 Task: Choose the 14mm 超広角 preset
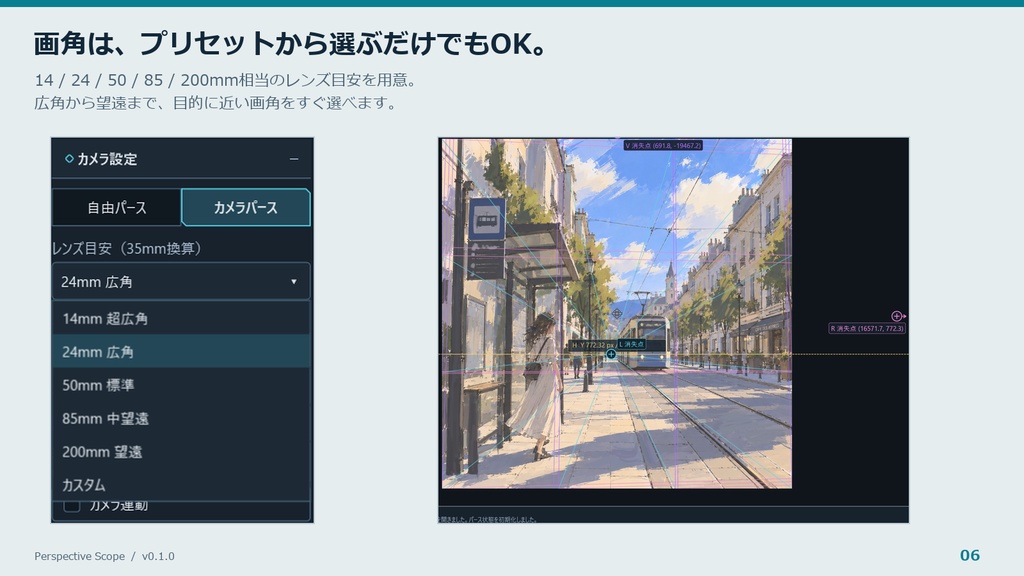tap(181, 319)
